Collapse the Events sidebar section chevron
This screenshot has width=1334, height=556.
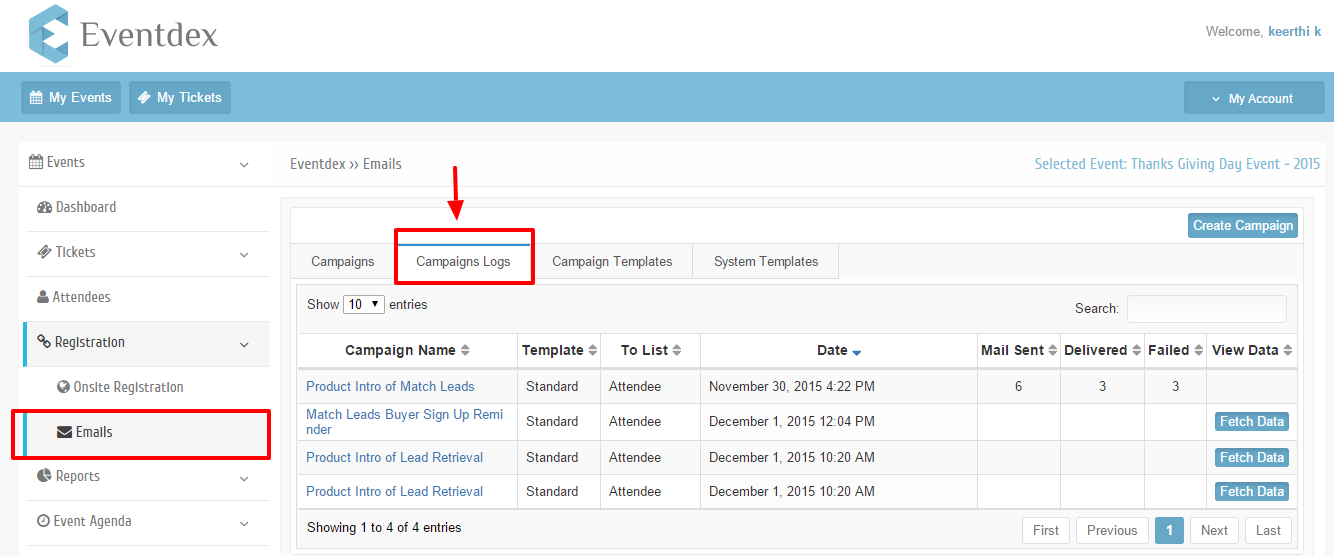(245, 164)
